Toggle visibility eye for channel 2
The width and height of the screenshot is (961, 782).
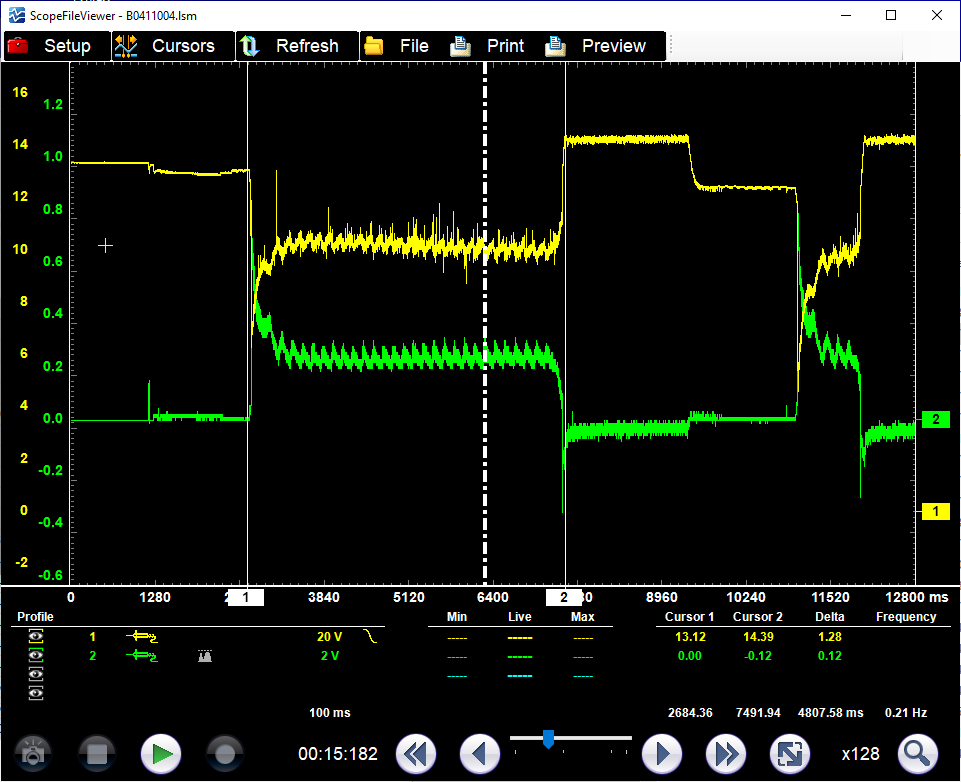pyautogui.click(x=36, y=656)
